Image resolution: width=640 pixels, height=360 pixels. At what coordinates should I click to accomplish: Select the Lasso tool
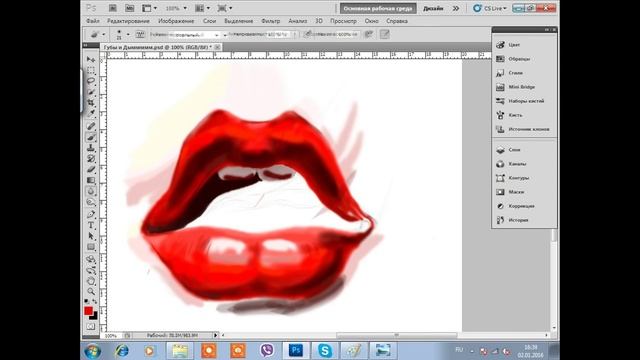91,81
